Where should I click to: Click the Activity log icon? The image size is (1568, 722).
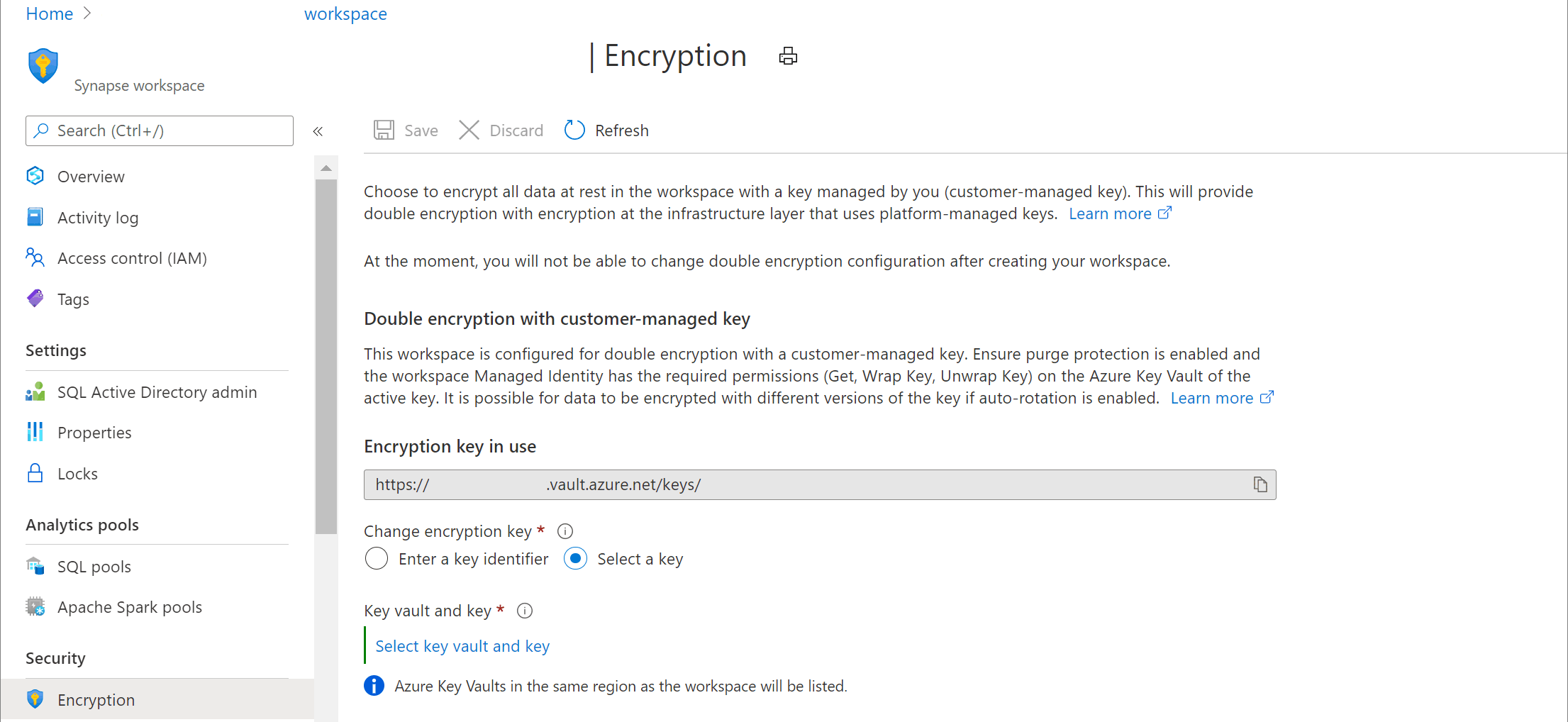35,217
